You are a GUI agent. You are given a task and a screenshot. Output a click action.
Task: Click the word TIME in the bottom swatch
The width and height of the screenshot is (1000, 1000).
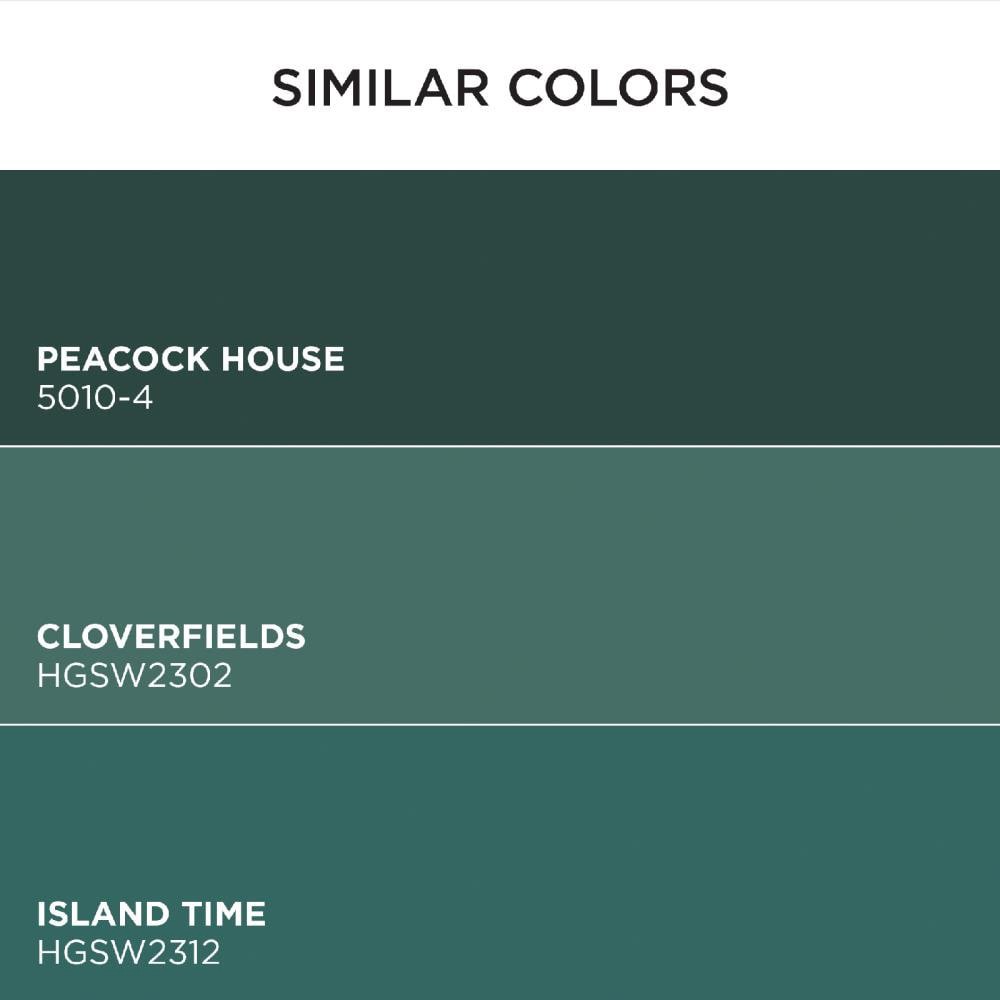(223, 914)
